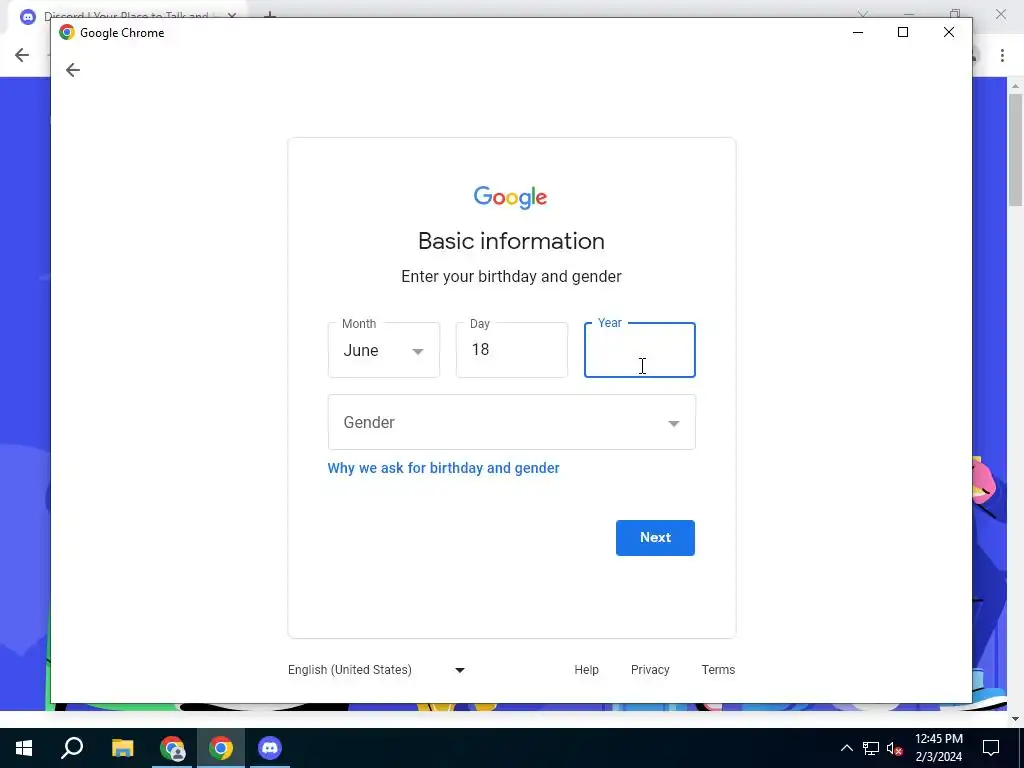Switch to active Google Chrome taskbar icon

(221, 748)
